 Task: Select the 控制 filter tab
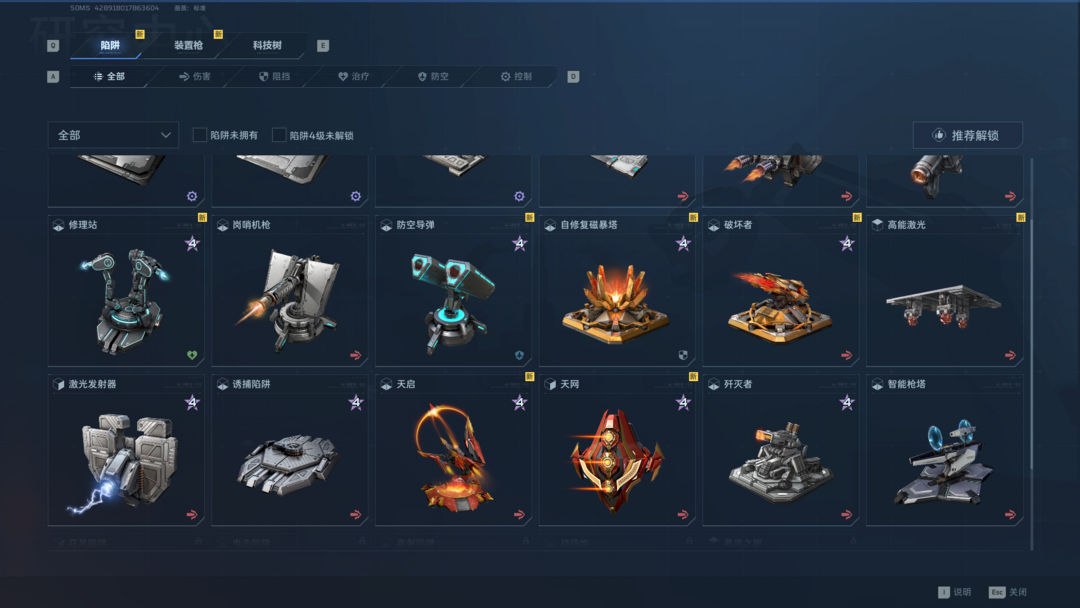point(516,76)
